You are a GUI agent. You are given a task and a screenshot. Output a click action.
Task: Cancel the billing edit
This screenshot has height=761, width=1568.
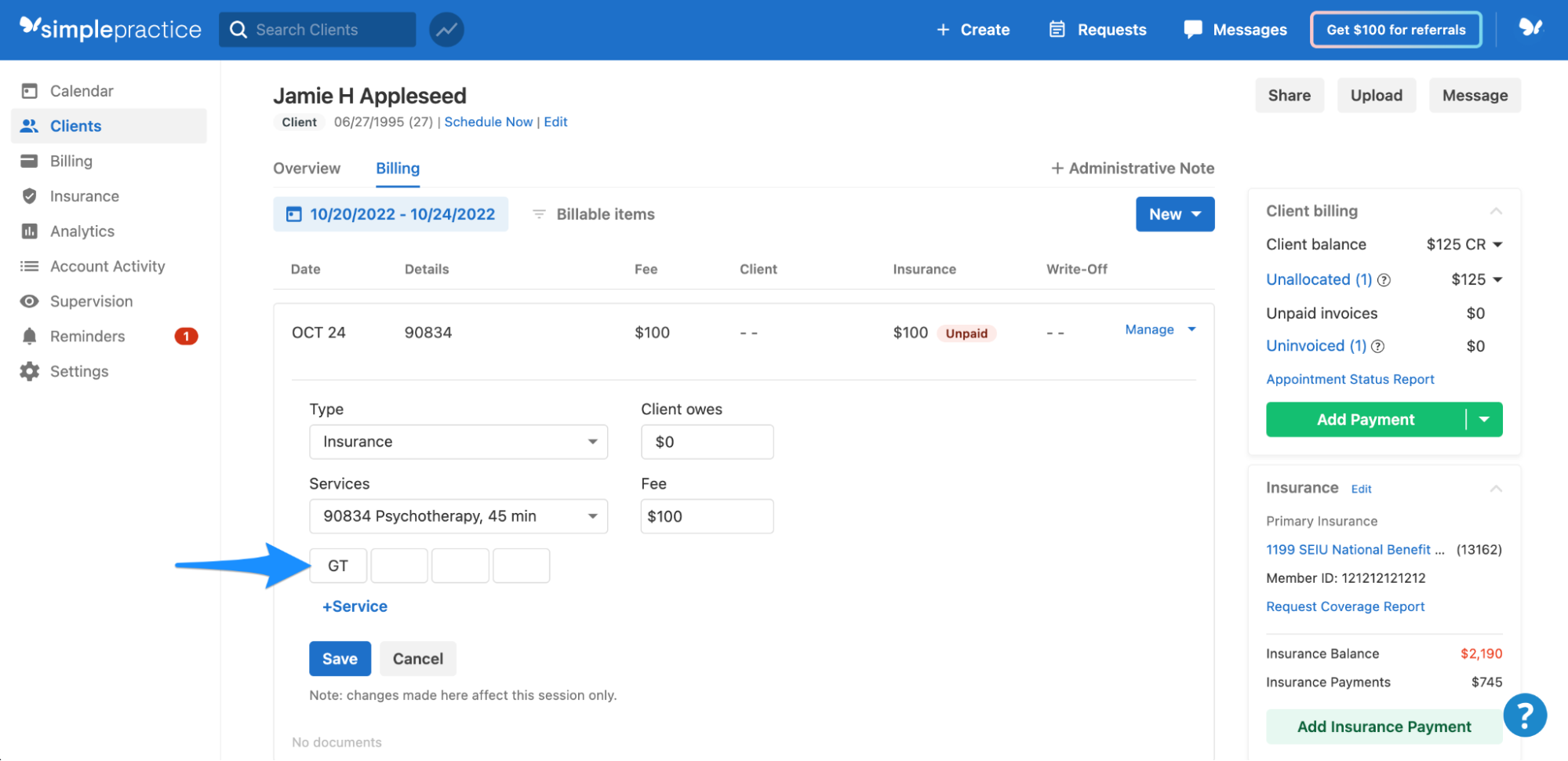click(418, 659)
